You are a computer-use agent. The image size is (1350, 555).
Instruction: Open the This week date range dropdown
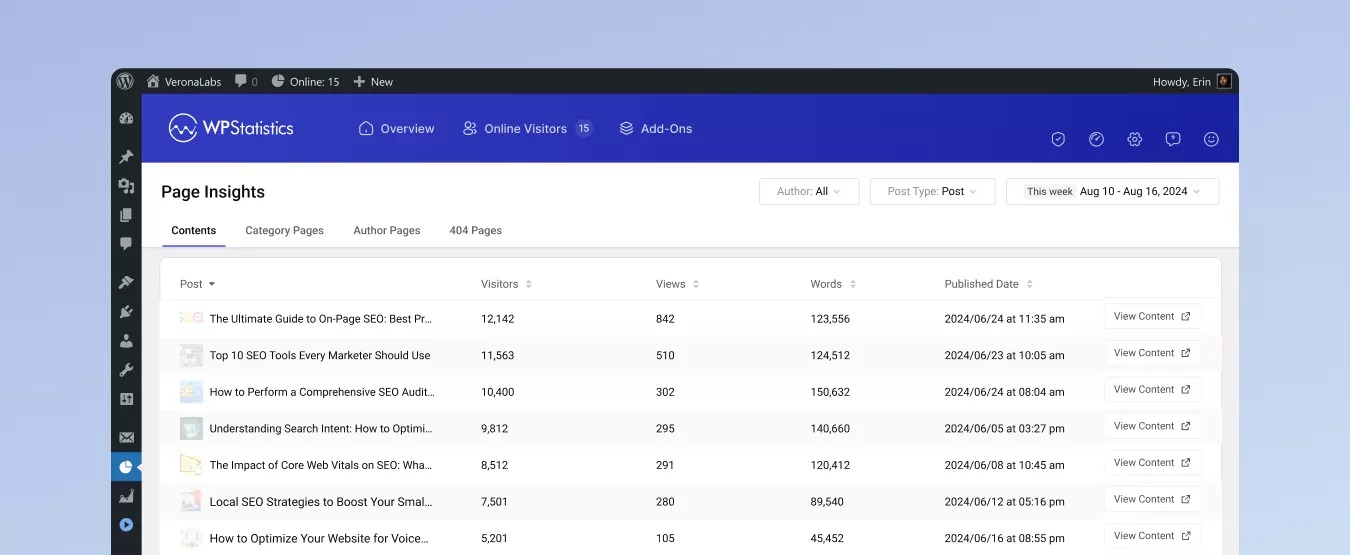pos(1112,191)
